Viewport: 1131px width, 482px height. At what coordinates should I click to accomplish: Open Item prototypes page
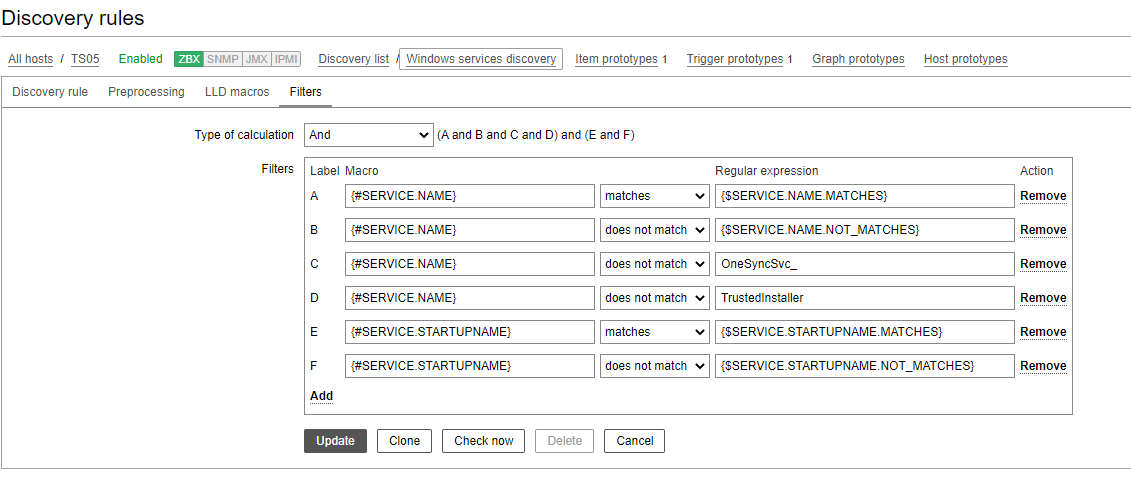pyautogui.click(x=616, y=59)
